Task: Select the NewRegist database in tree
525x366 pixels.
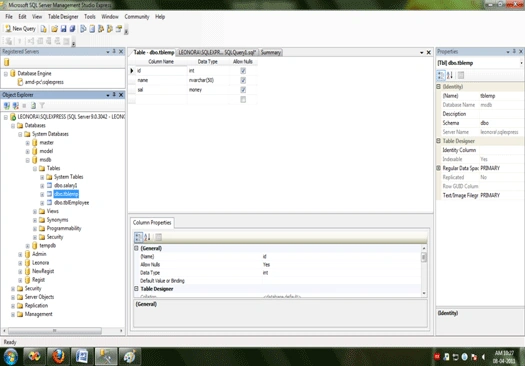Action: tap(43, 271)
